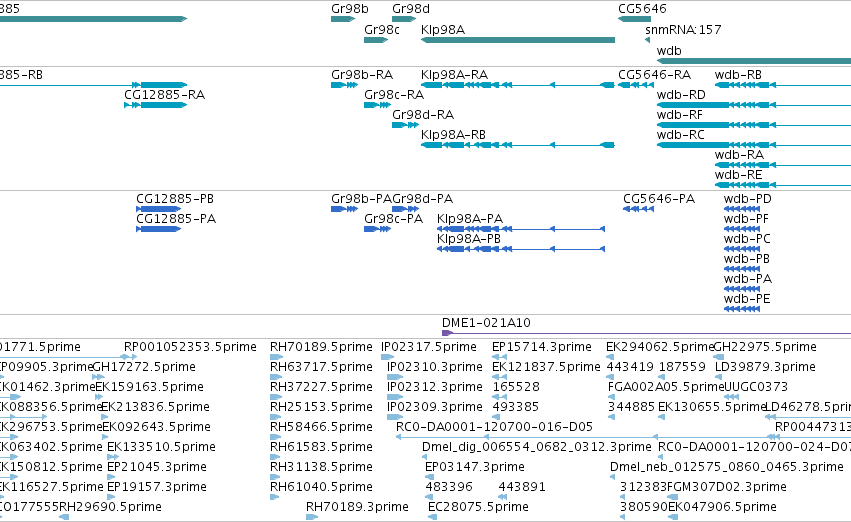
Task: Select the purple DME1-021A10 start glyph
Action: click(447, 333)
